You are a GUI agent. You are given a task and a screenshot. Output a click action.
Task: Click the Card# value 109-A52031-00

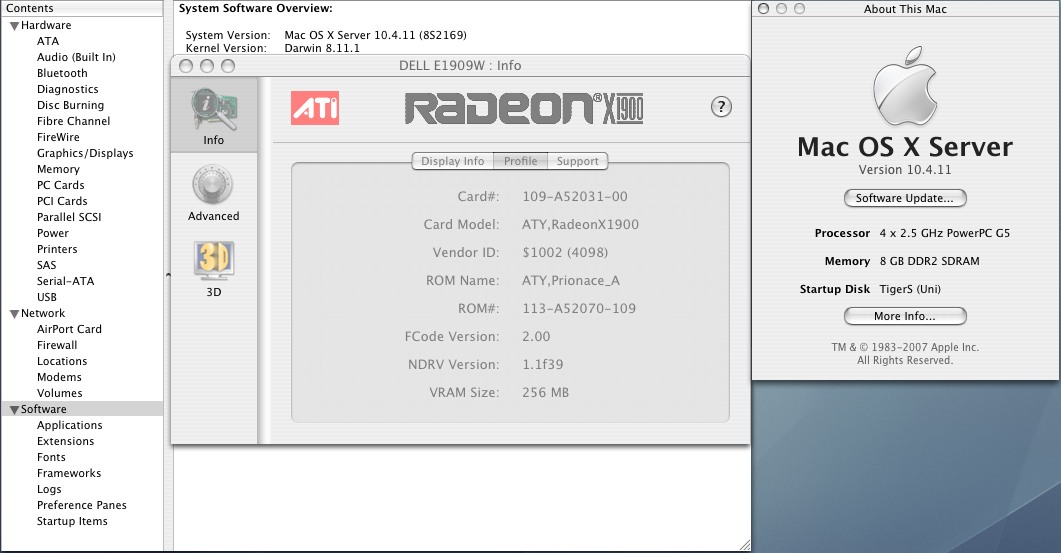[574, 197]
